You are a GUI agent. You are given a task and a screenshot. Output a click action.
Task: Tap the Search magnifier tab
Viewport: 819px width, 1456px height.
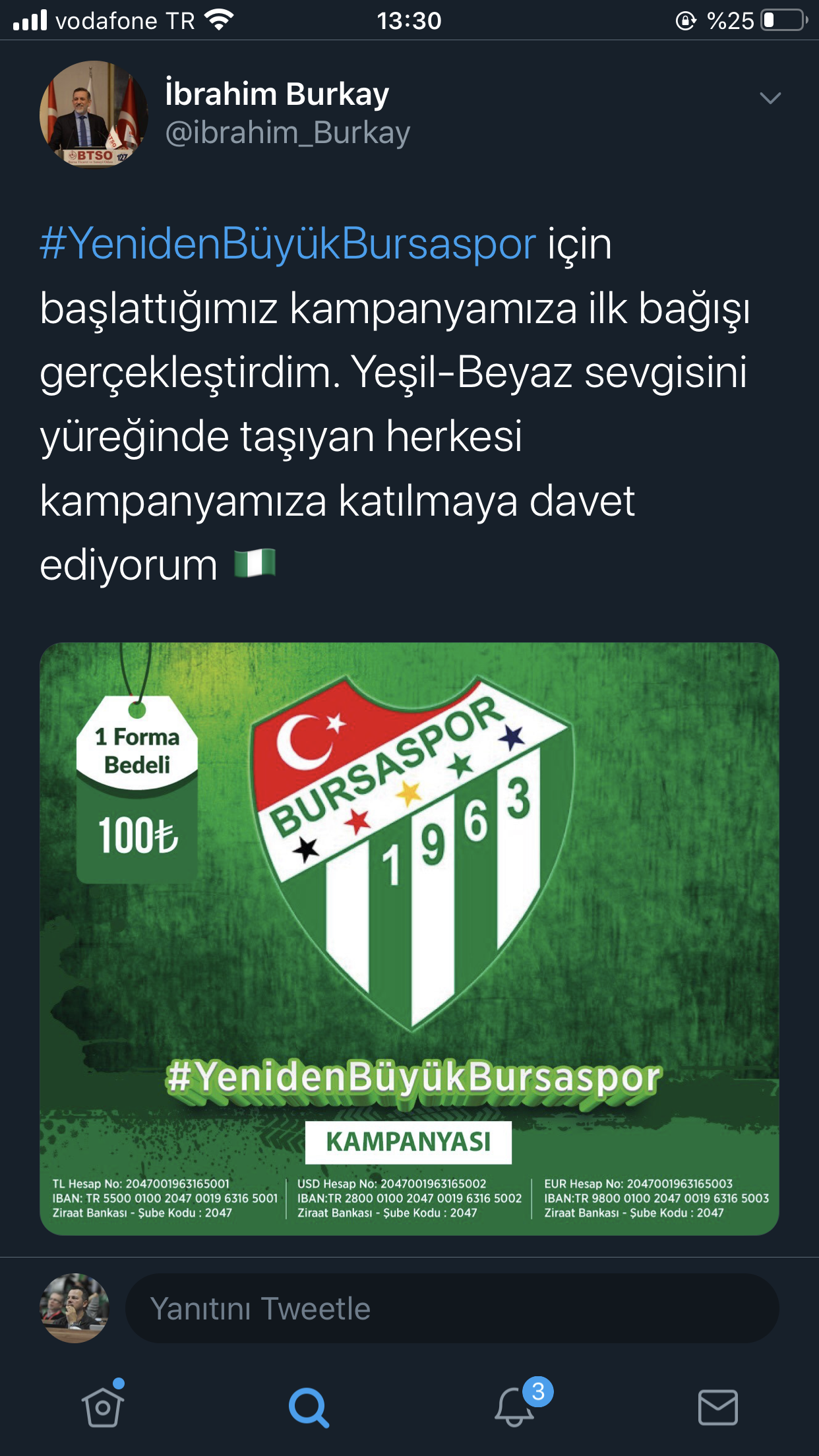(x=309, y=1407)
